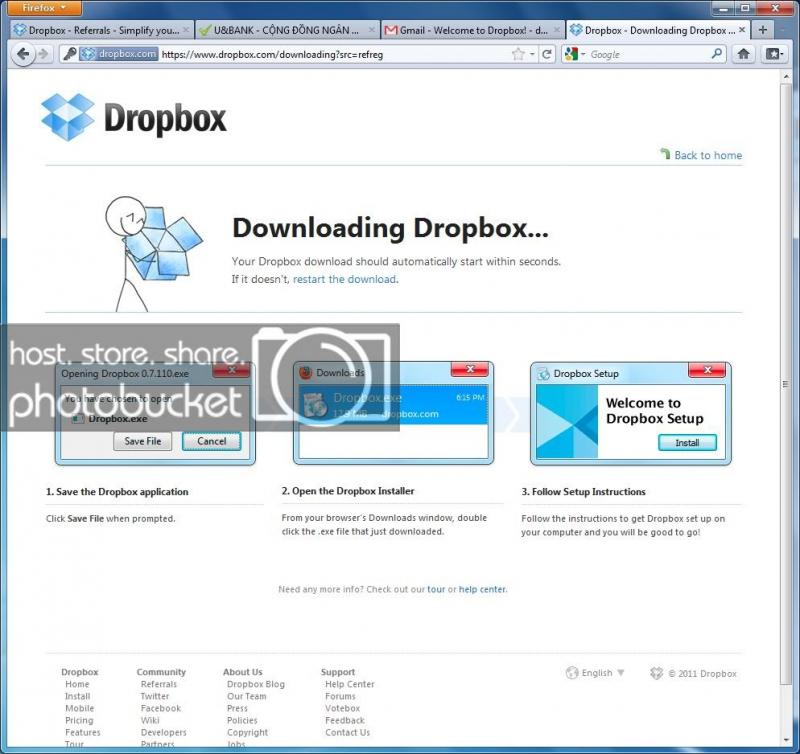Open the help center link

(x=482, y=589)
